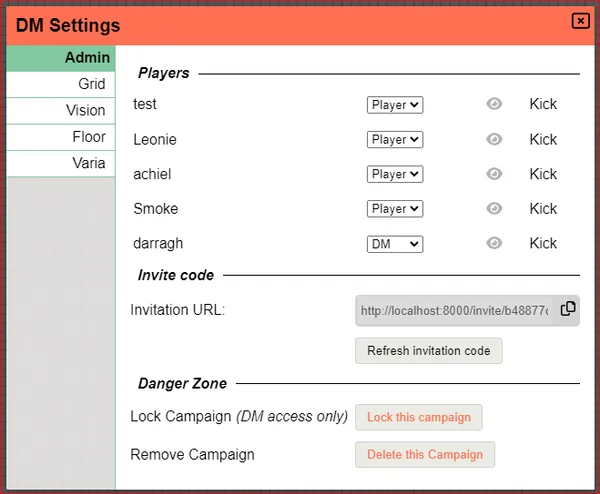This screenshot has width=600, height=494.
Task: Open the role dropdown for test
Action: [x=395, y=105]
